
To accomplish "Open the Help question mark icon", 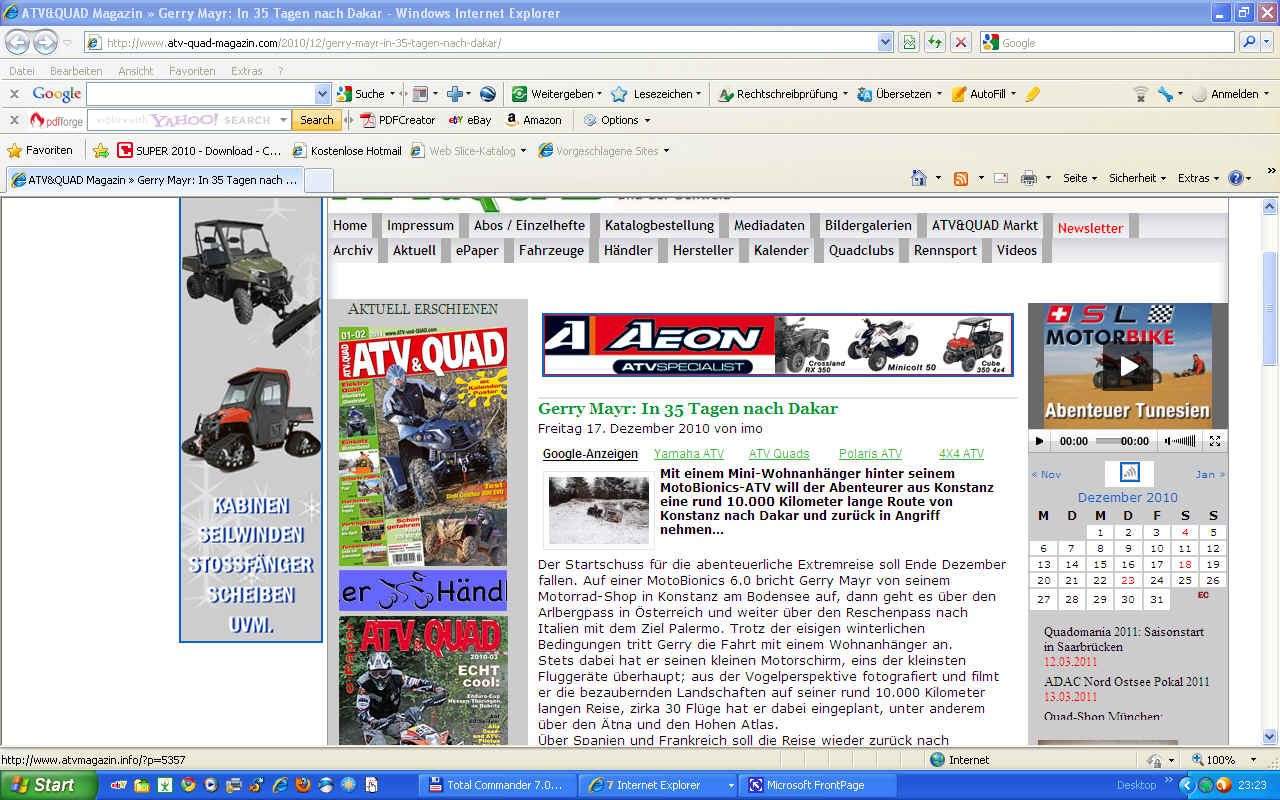I will click(x=1236, y=178).
